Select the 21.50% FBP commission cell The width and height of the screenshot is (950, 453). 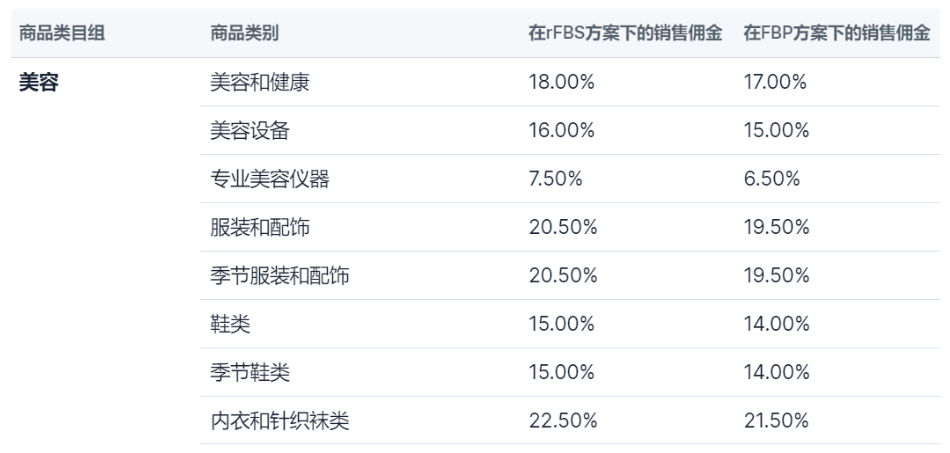pos(776,422)
